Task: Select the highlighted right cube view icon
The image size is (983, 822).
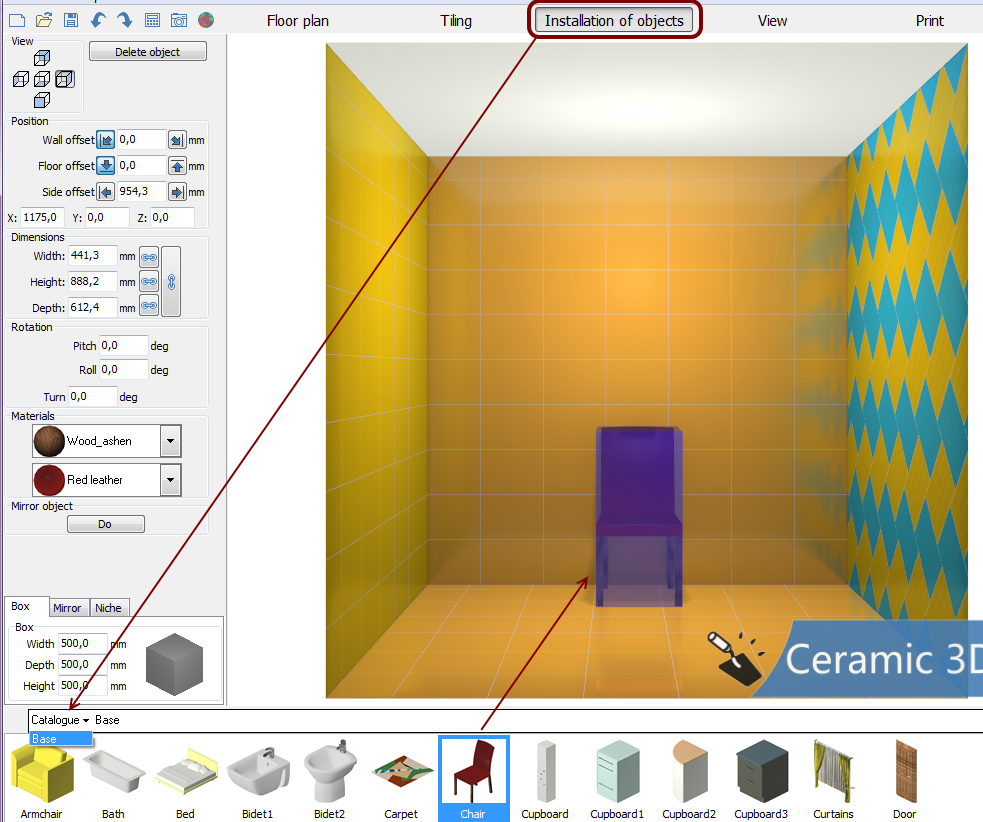Action: 65,79
